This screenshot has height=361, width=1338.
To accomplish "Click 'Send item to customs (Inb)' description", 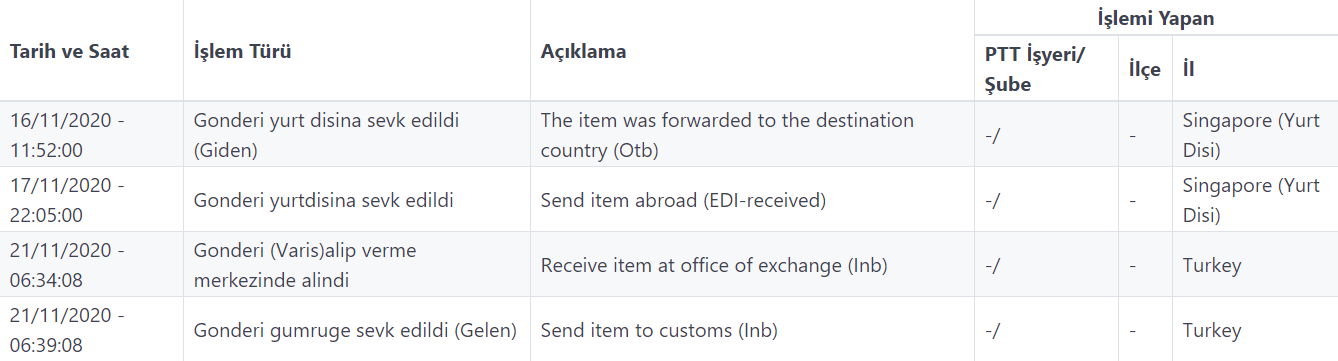I will [659, 330].
